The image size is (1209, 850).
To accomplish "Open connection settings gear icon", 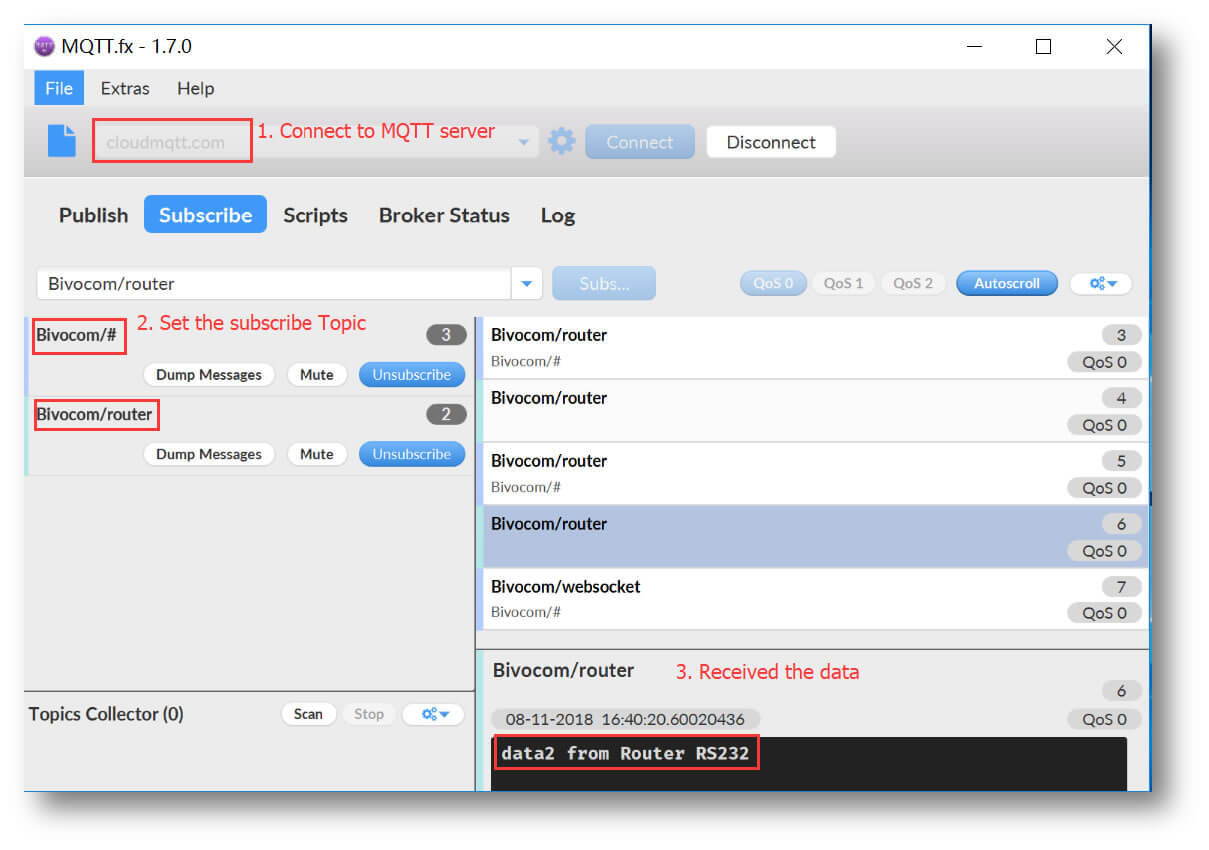I will 562,141.
